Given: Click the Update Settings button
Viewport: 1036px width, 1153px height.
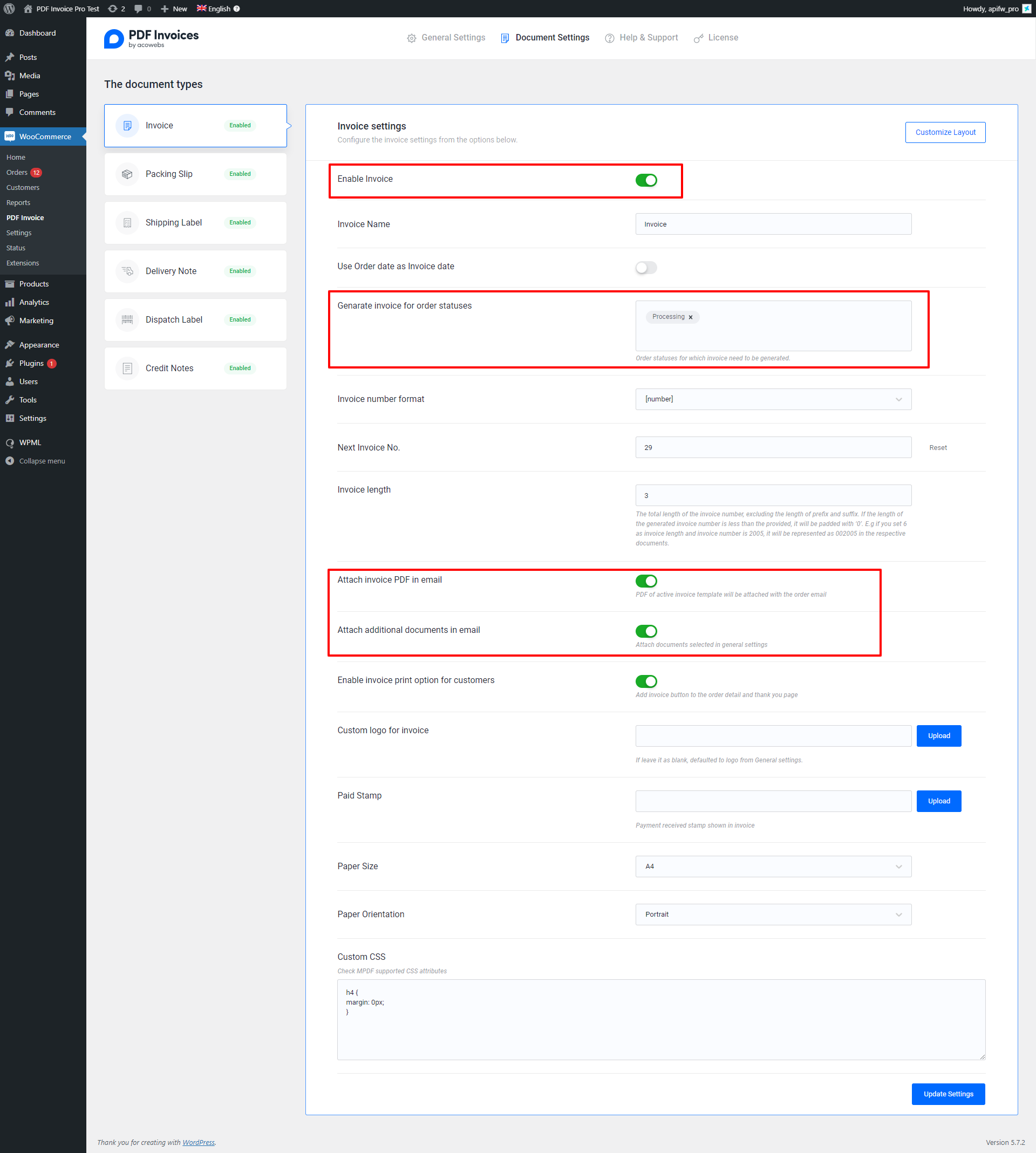Looking at the screenshot, I should point(948,1094).
